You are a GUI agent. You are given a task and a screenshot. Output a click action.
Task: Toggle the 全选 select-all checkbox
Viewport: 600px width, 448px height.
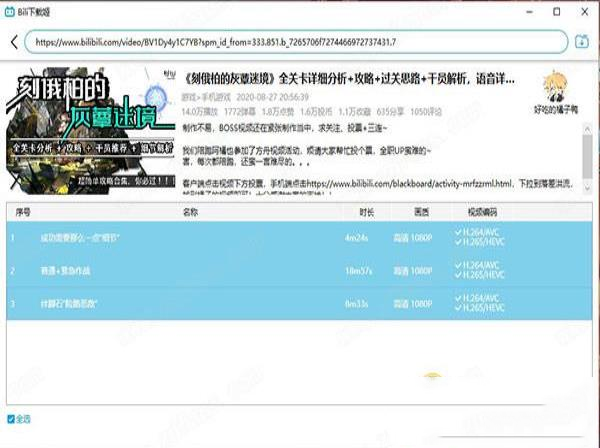pos(11,418)
